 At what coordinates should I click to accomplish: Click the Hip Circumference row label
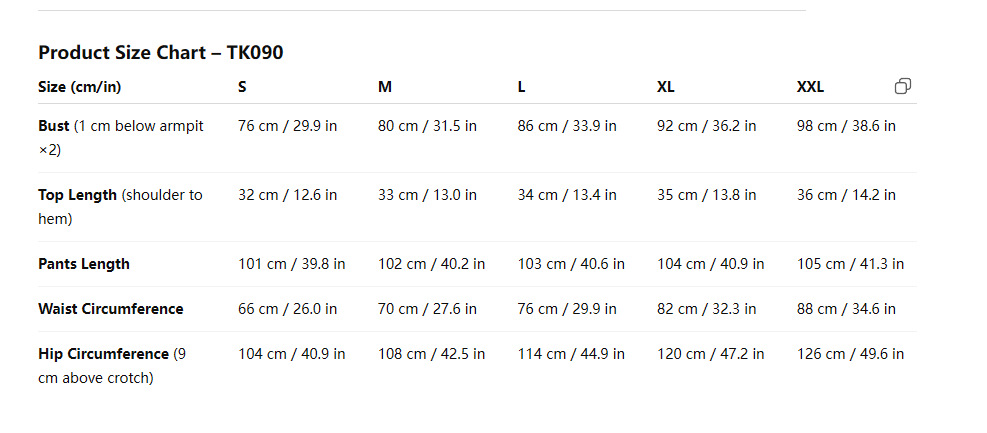pos(104,354)
